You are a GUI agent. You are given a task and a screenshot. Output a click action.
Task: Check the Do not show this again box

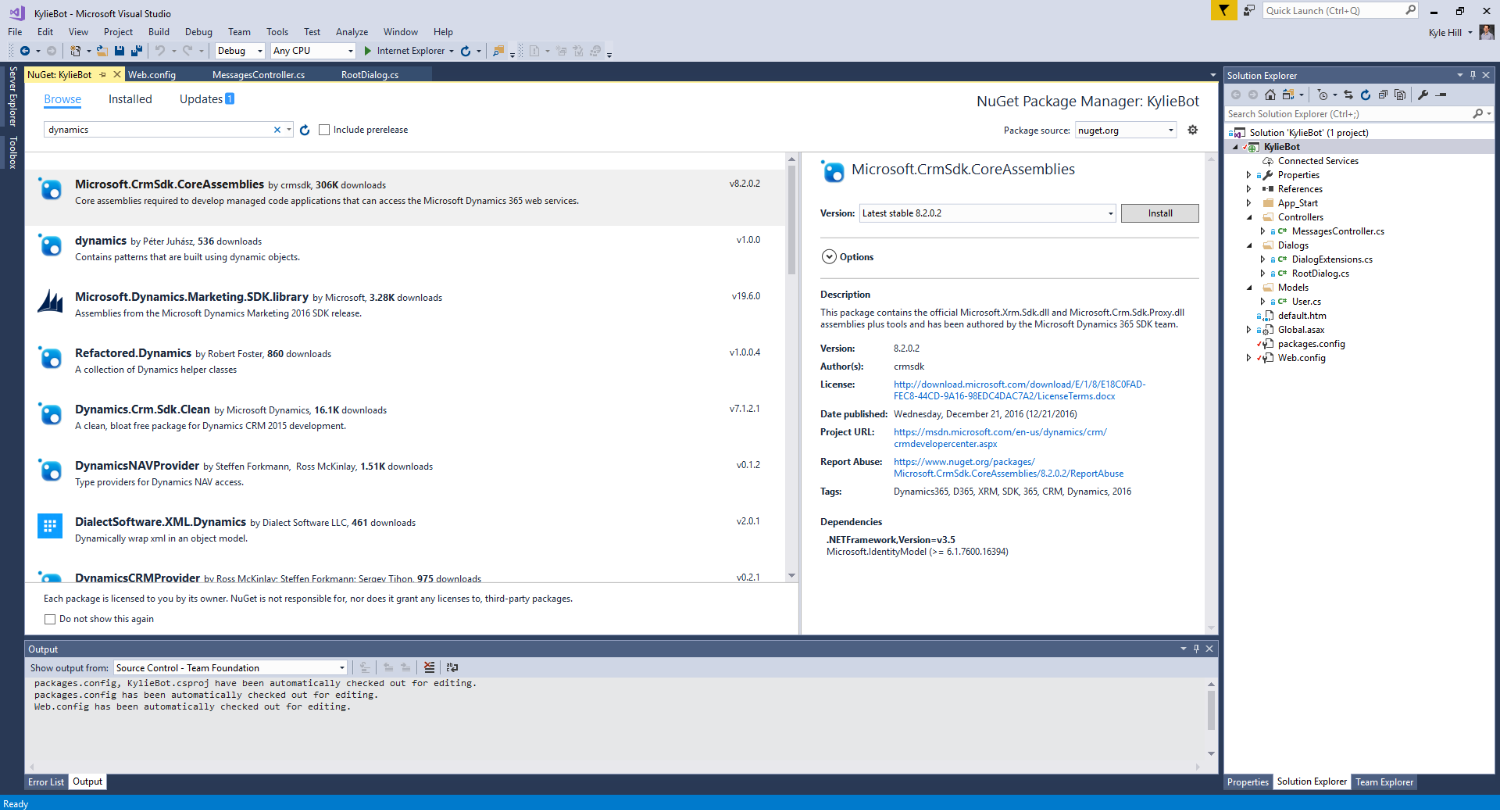tap(50, 619)
